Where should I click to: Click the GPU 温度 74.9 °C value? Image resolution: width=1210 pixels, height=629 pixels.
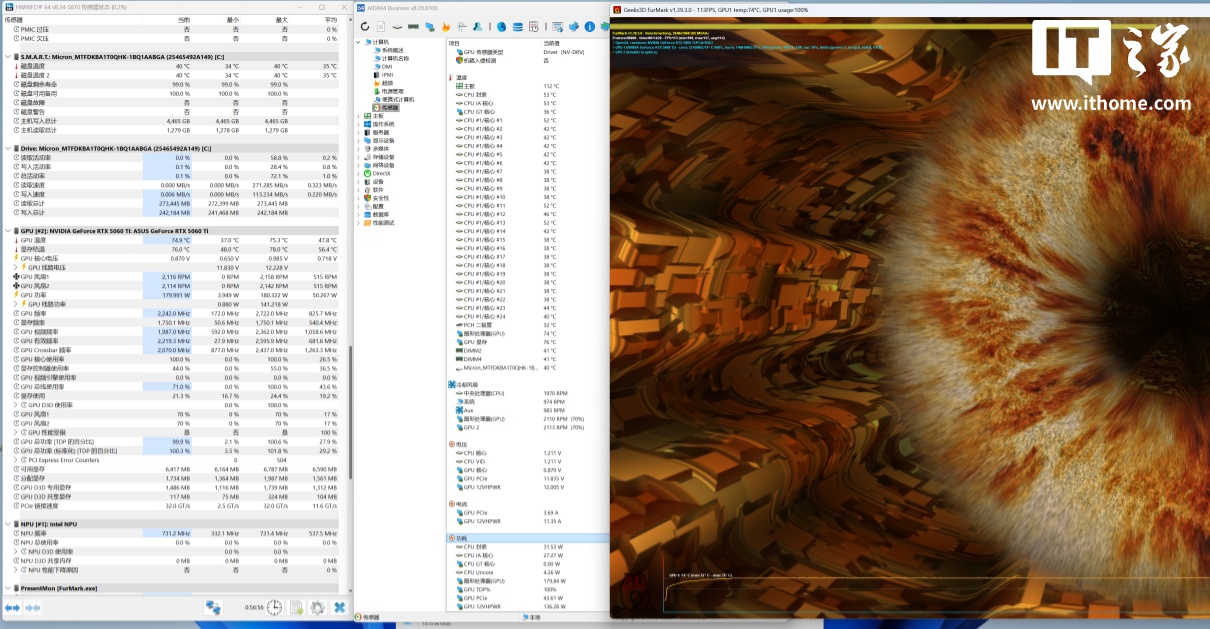(x=180, y=240)
